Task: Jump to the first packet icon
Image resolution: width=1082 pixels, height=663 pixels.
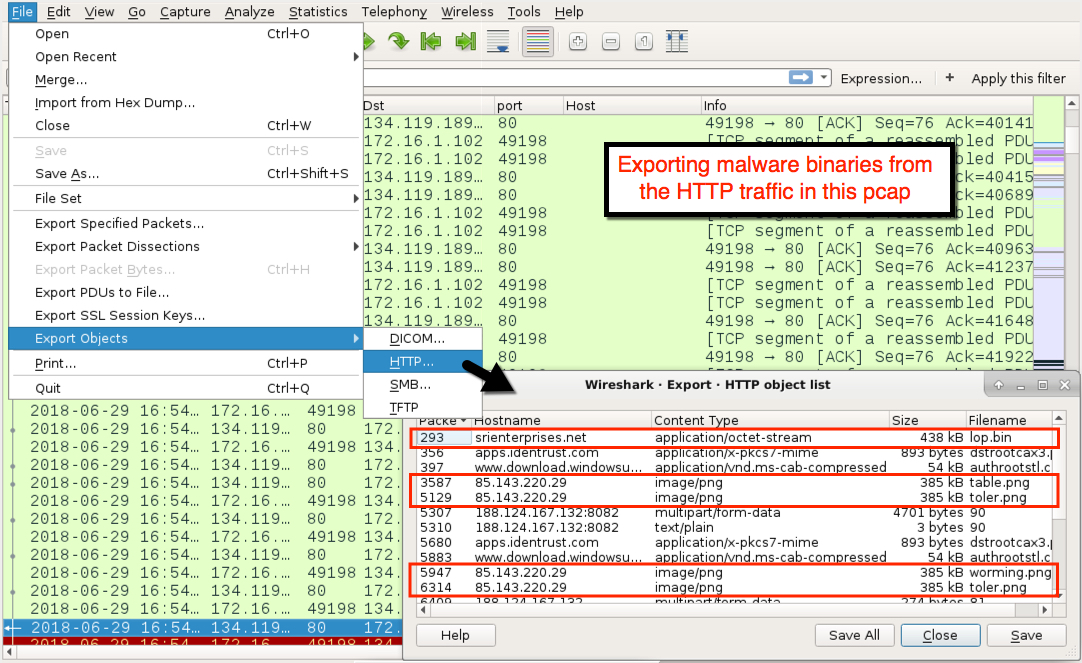Action: [431, 41]
